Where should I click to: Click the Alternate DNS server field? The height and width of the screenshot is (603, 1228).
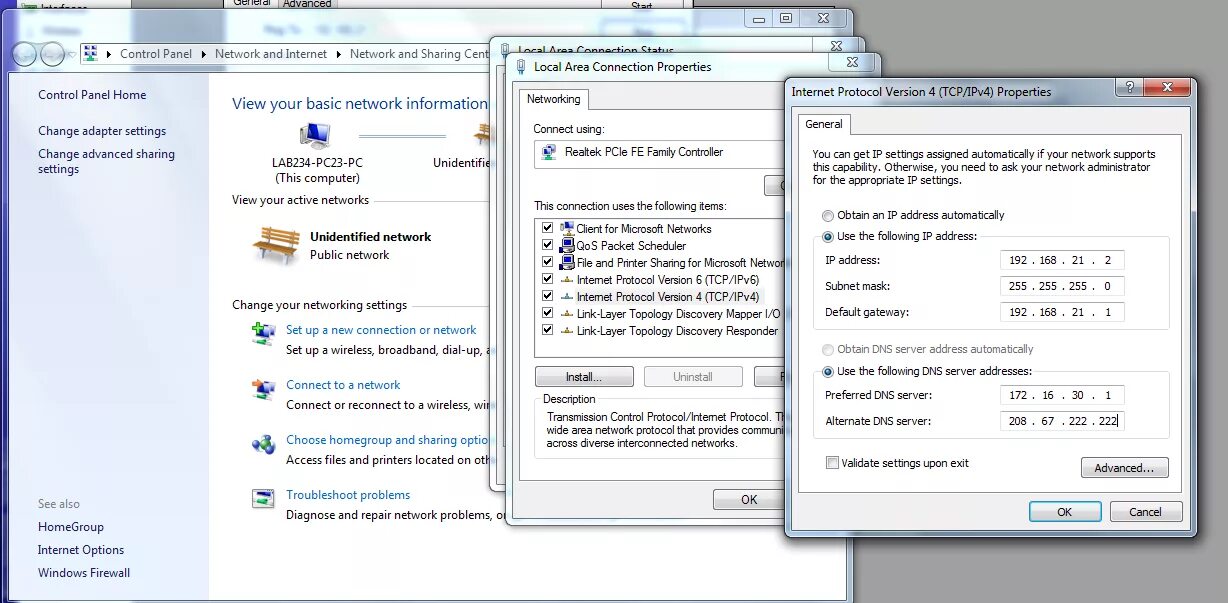click(x=1062, y=421)
